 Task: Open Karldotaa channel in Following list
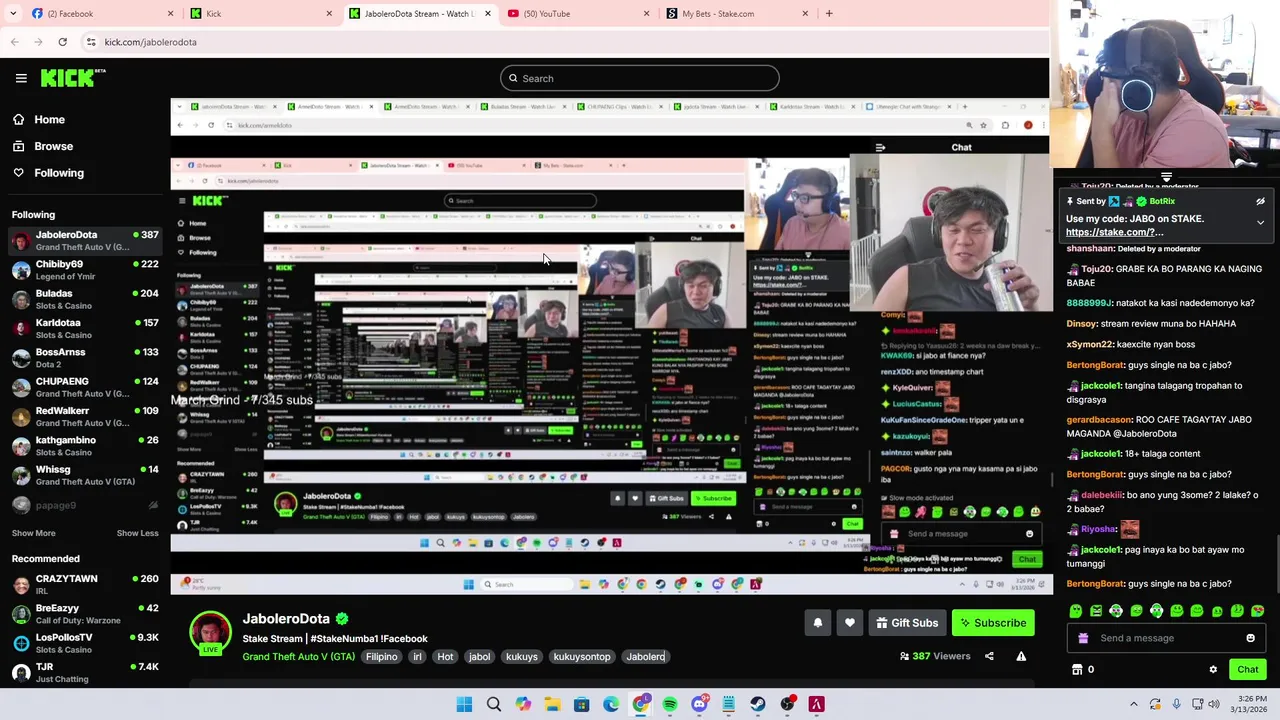tap(85, 329)
